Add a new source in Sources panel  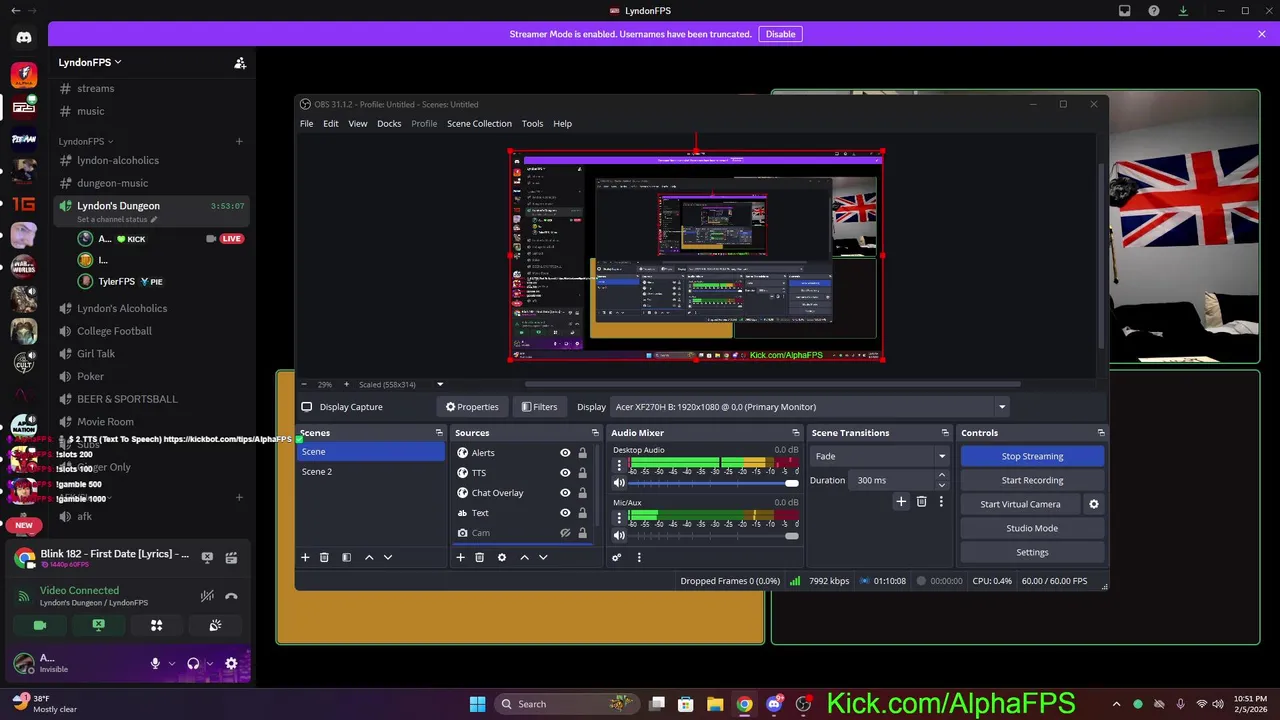(x=460, y=557)
